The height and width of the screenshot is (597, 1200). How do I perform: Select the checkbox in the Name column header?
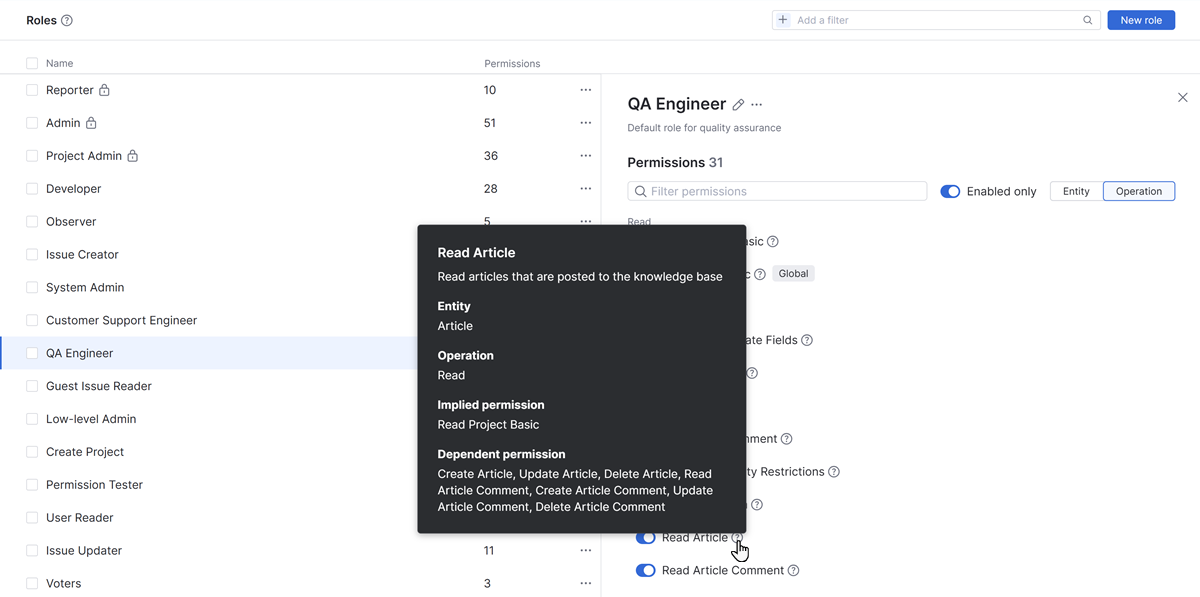(30, 62)
